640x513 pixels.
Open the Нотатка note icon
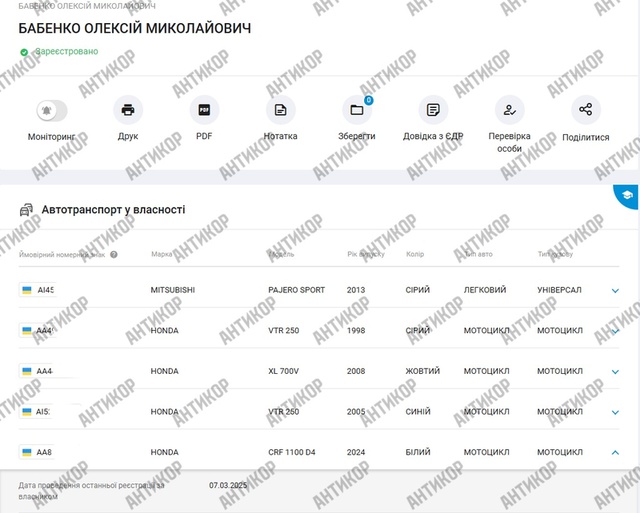pyautogui.click(x=280, y=110)
